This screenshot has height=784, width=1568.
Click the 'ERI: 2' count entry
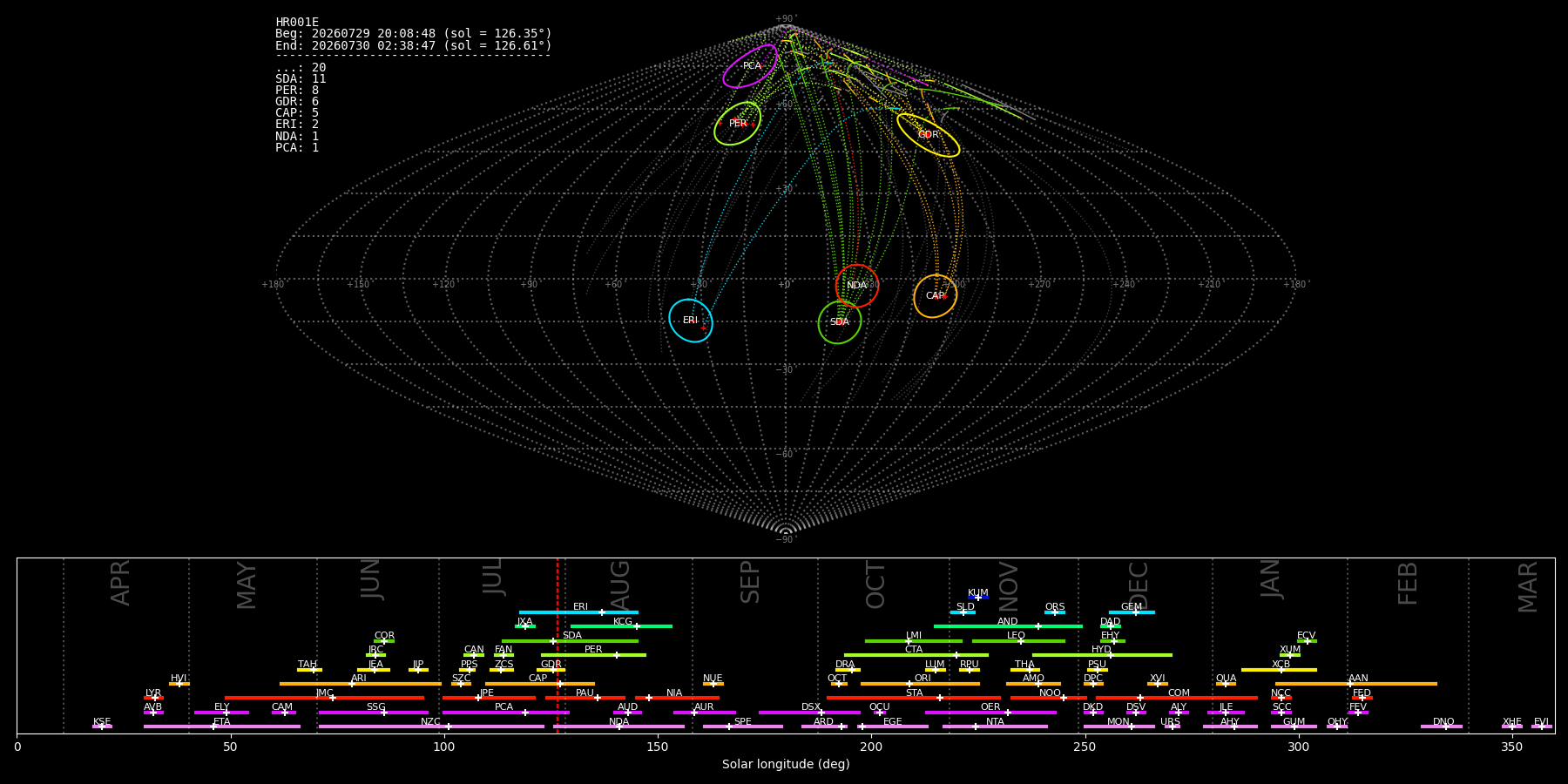(297, 125)
